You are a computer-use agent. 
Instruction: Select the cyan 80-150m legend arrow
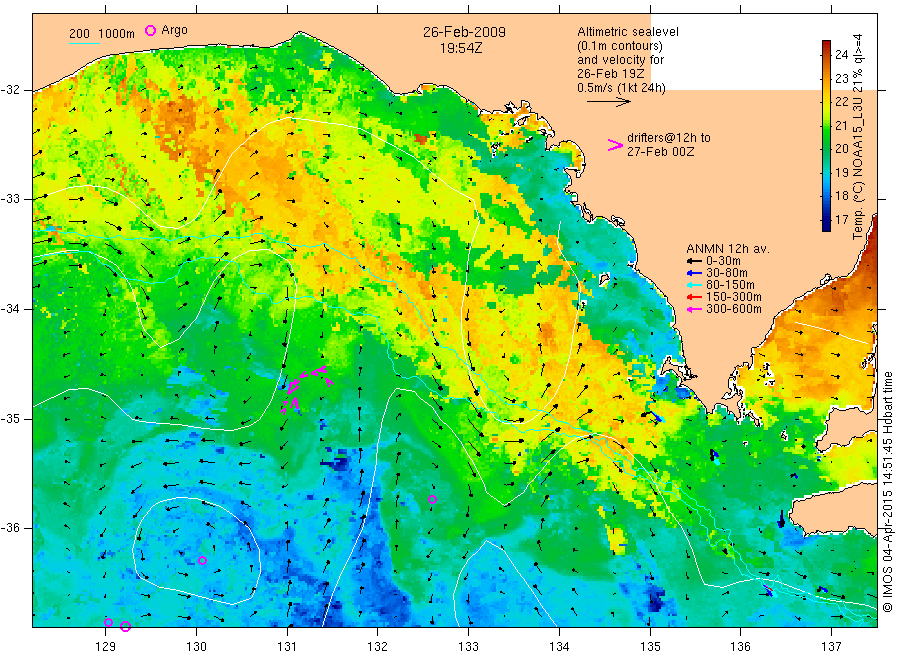(695, 285)
